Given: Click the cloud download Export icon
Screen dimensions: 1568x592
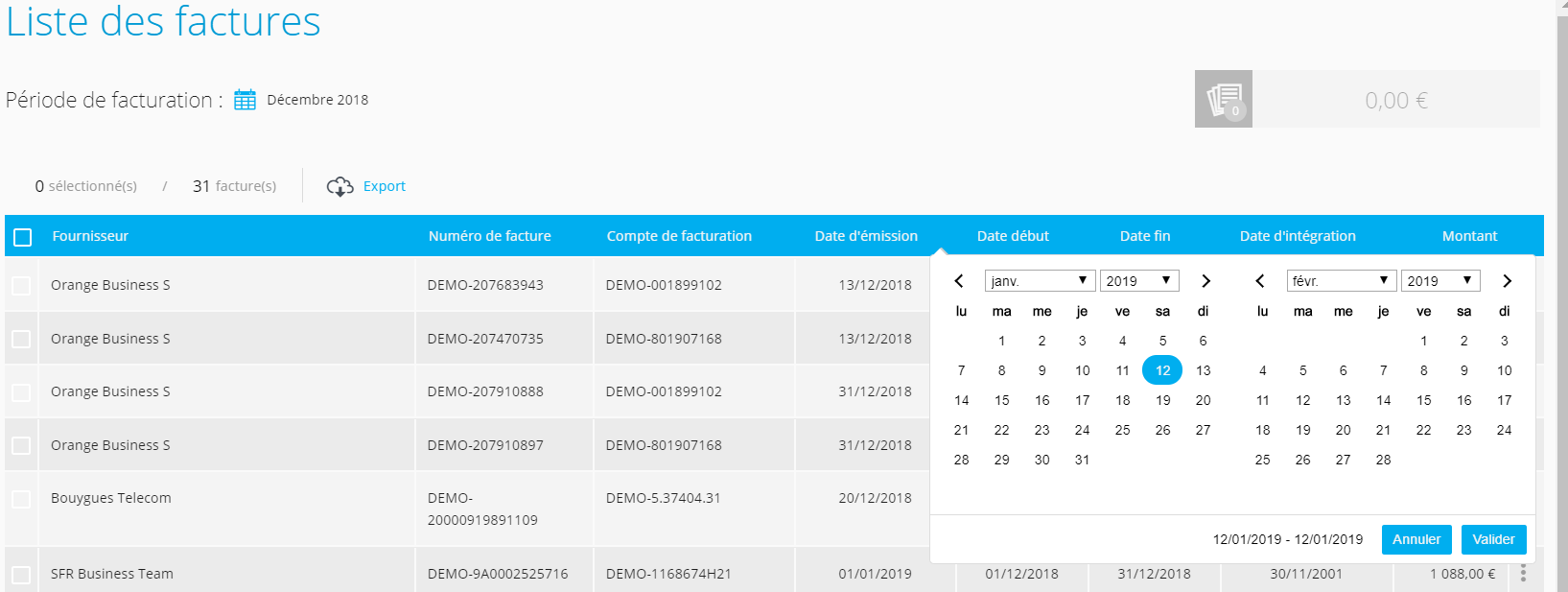Looking at the screenshot, I should click(x=339, y=186).
